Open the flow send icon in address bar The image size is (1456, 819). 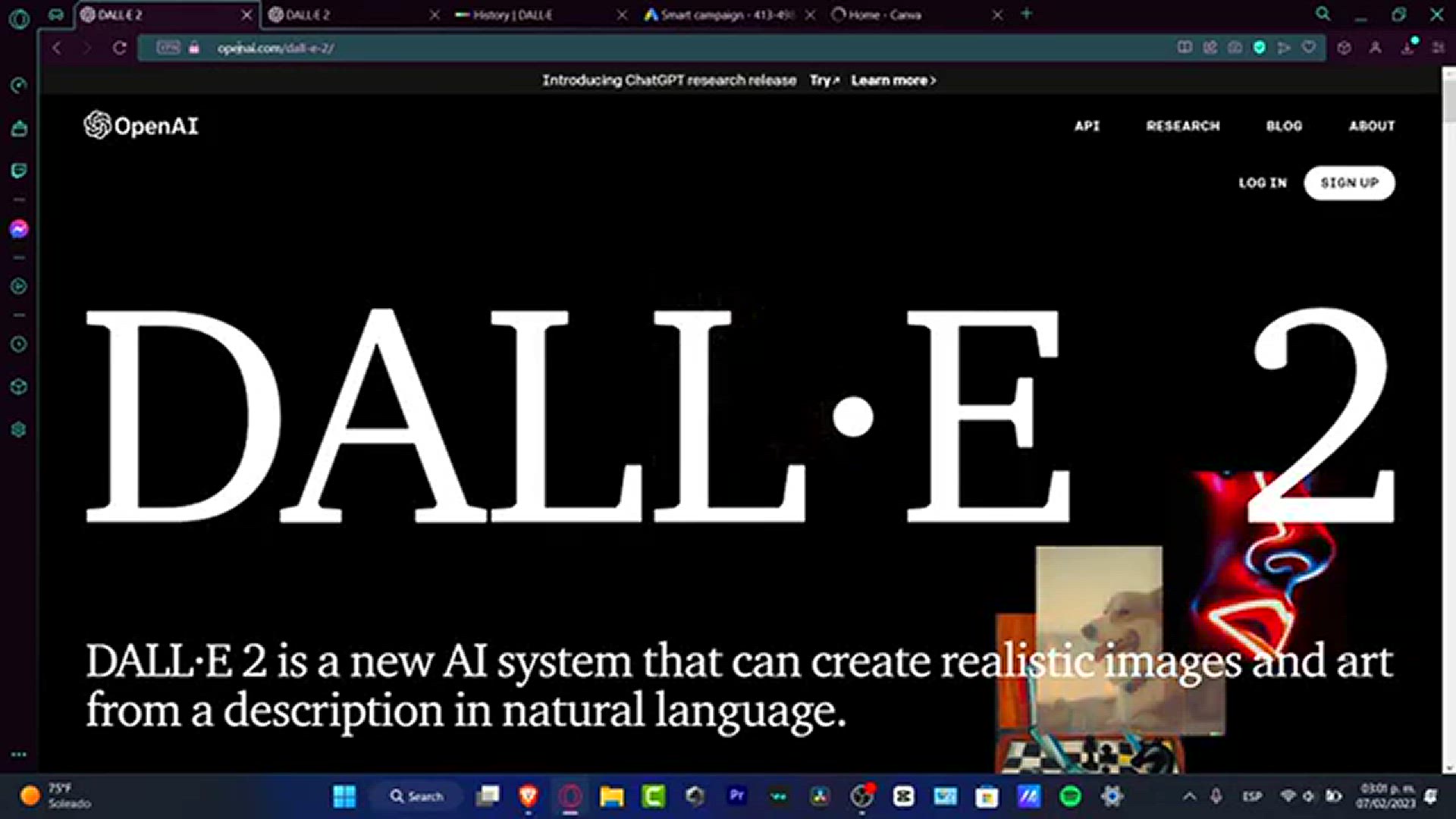(1284, 48)
